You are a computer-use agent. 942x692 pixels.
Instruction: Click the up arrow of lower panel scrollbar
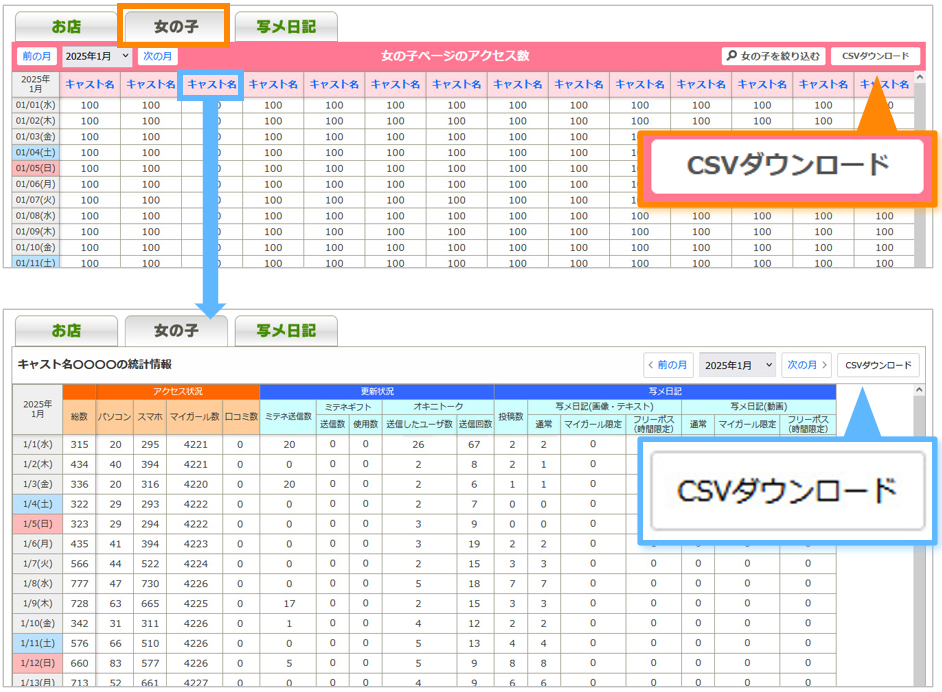921,391
